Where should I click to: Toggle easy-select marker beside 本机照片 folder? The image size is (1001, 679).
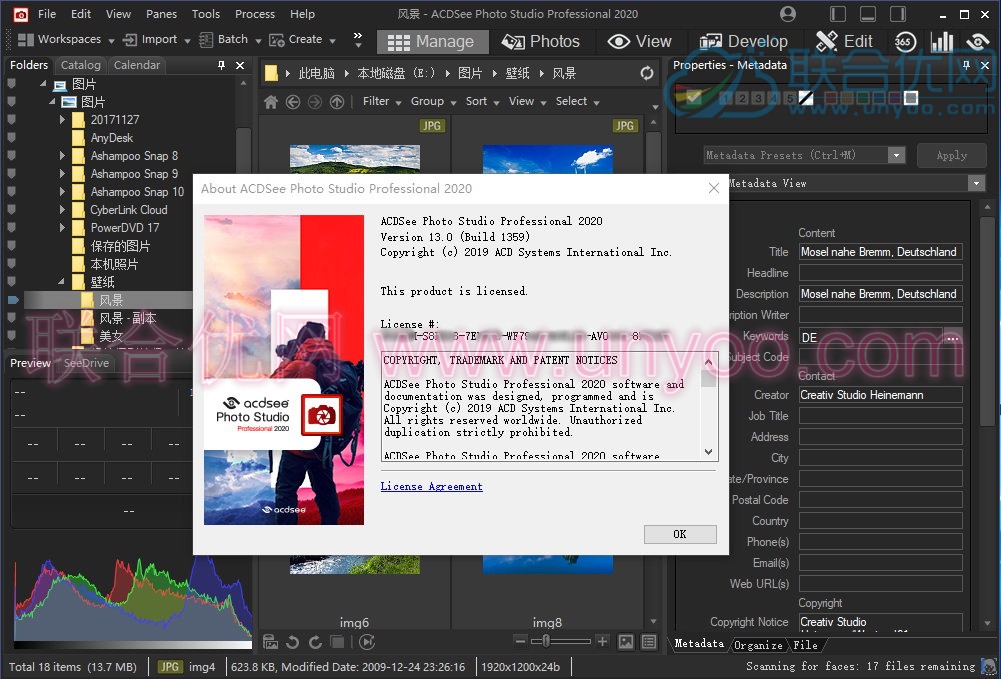(x=11, y=264)
